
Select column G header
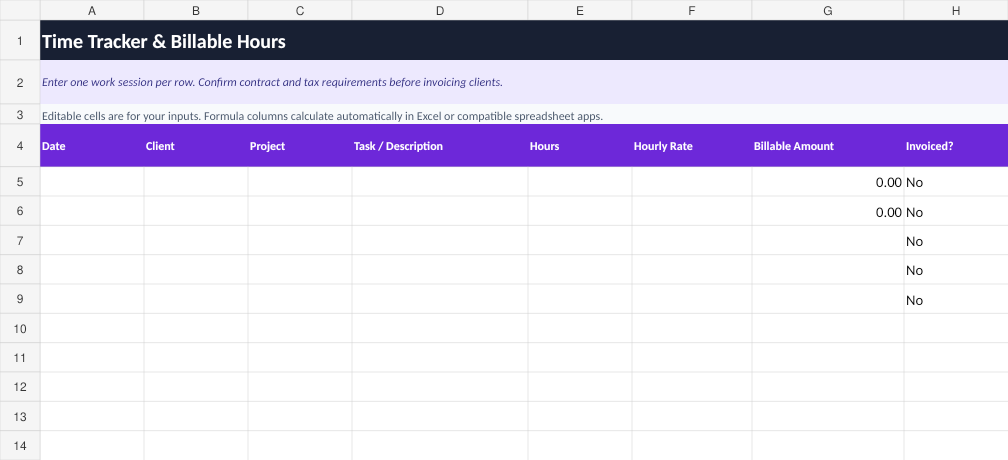point(828,10)
